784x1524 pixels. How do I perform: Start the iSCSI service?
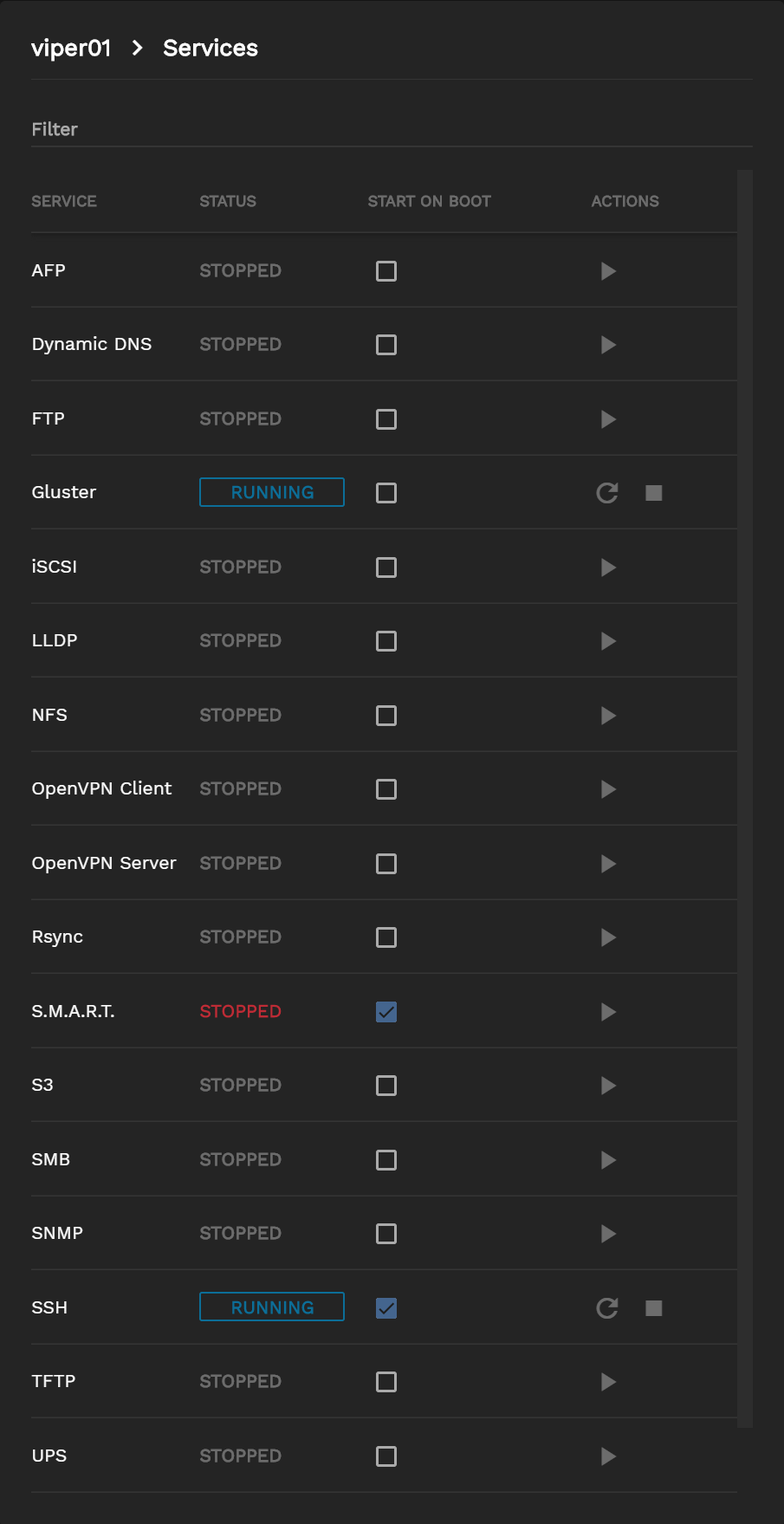[608, 567]
